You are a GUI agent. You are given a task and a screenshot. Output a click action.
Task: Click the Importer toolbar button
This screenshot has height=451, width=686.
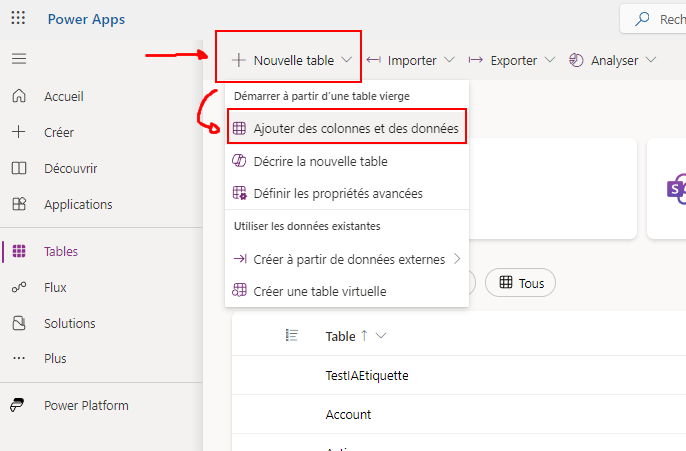click(410, 60)
